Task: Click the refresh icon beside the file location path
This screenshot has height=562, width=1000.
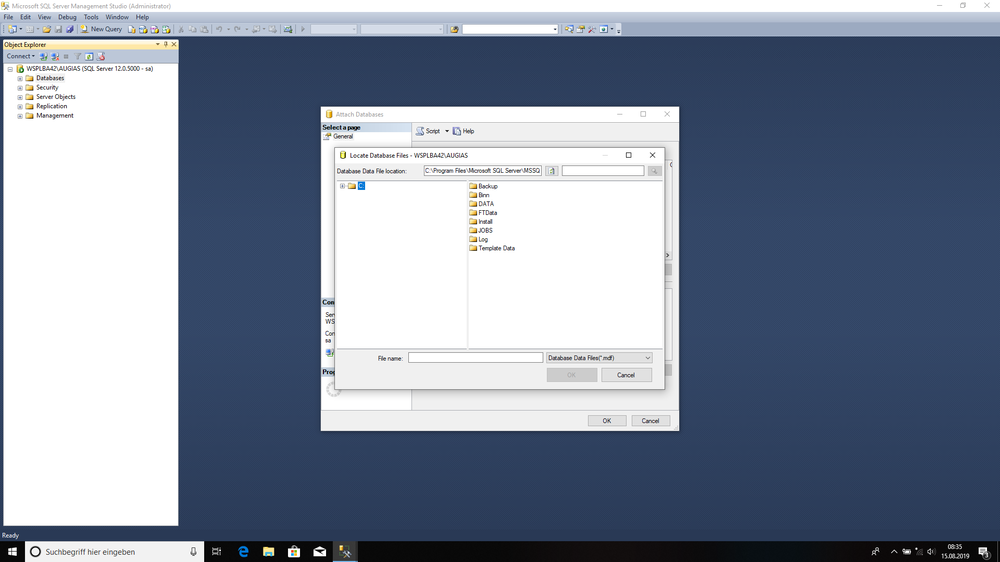Action: click(x=551, y=171)
